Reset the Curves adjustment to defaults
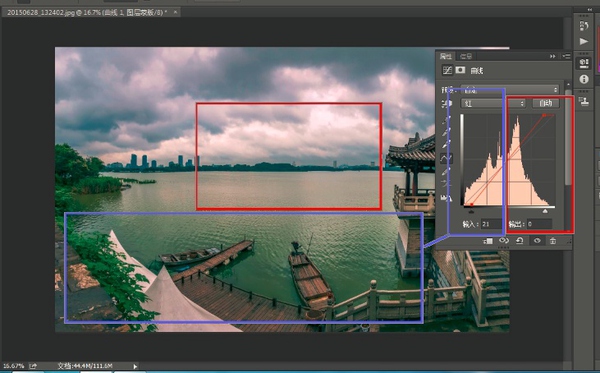 tap(519, 241)
